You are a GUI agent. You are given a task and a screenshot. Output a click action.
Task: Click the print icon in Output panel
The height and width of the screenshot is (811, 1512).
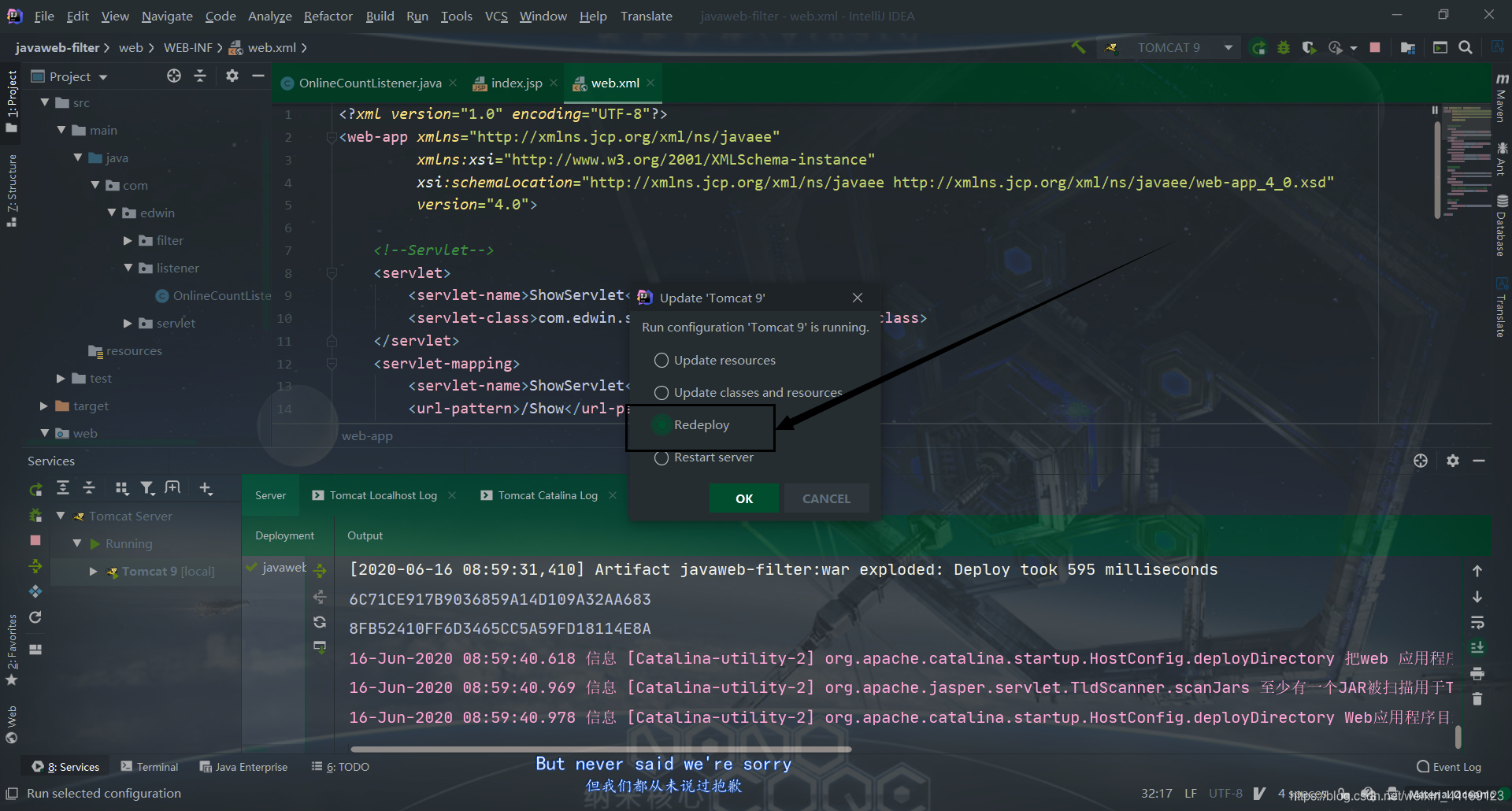tap(1477, 673)
